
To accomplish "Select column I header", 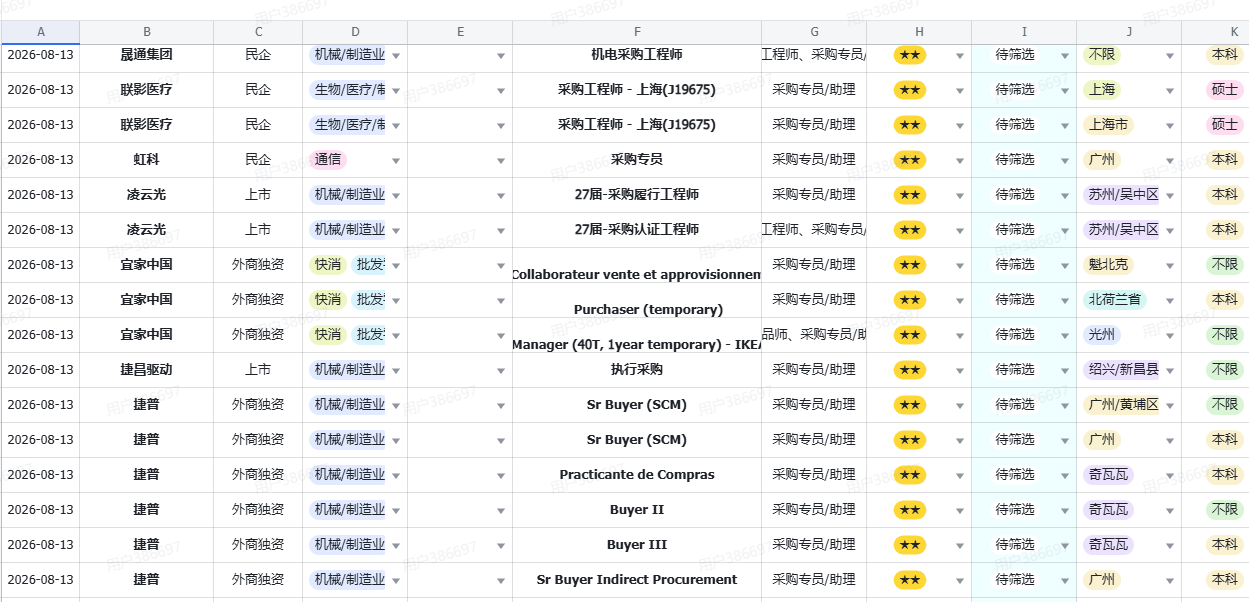I will (x=1024, y=32).
